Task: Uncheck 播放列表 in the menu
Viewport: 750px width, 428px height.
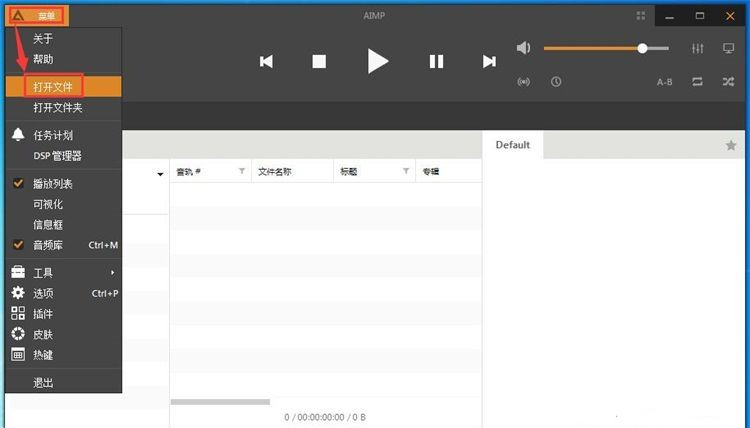Action: pos(64,184)
